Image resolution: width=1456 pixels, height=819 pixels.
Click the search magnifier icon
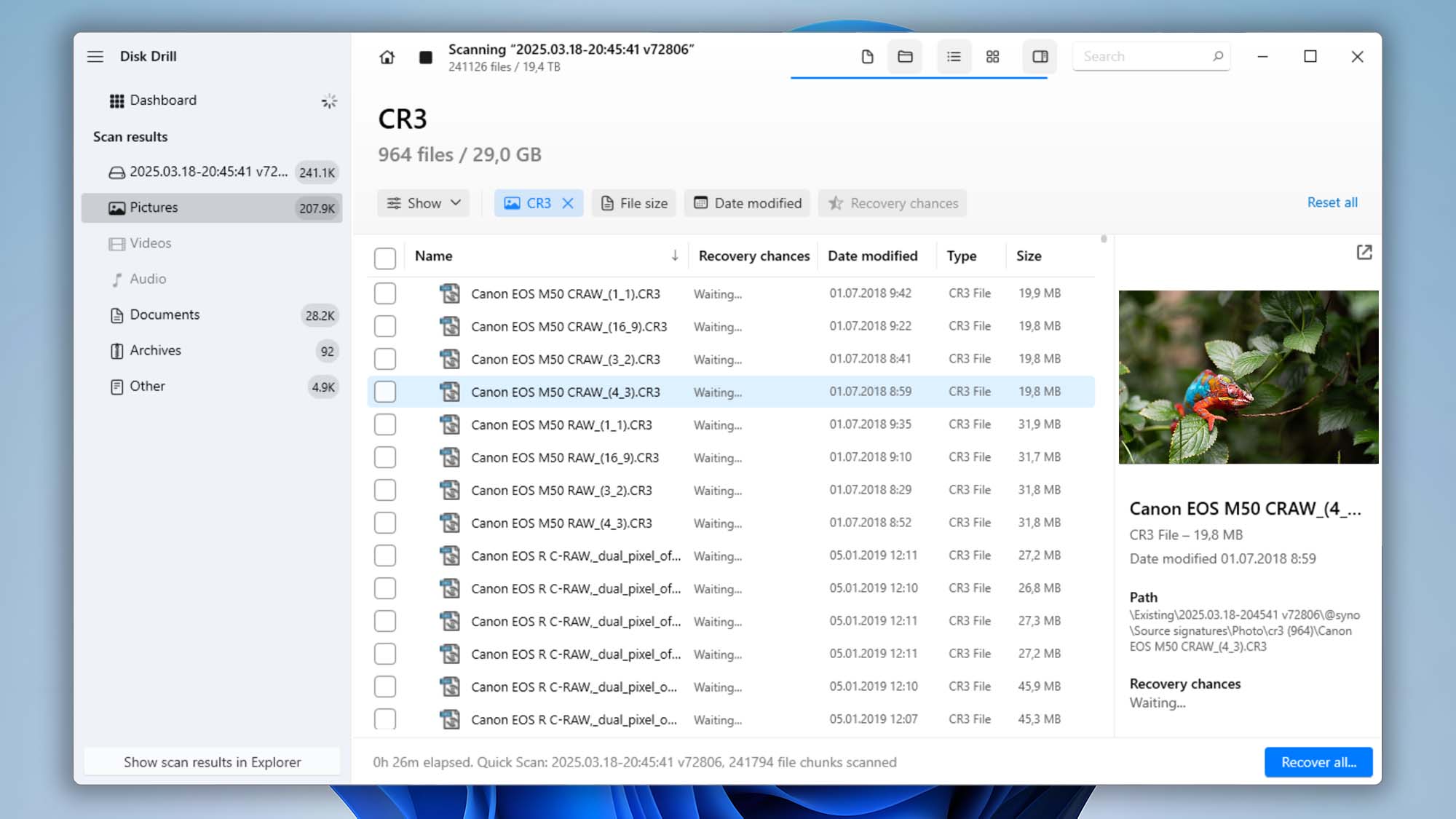1217,56
